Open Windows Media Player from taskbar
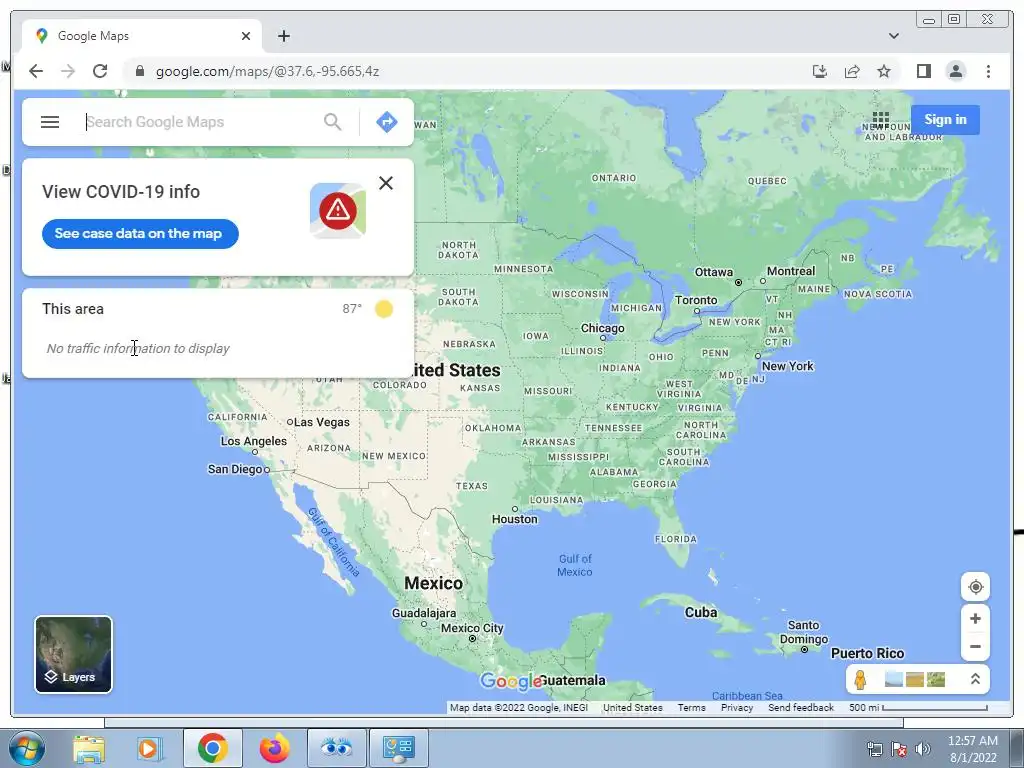 point(149,748)
